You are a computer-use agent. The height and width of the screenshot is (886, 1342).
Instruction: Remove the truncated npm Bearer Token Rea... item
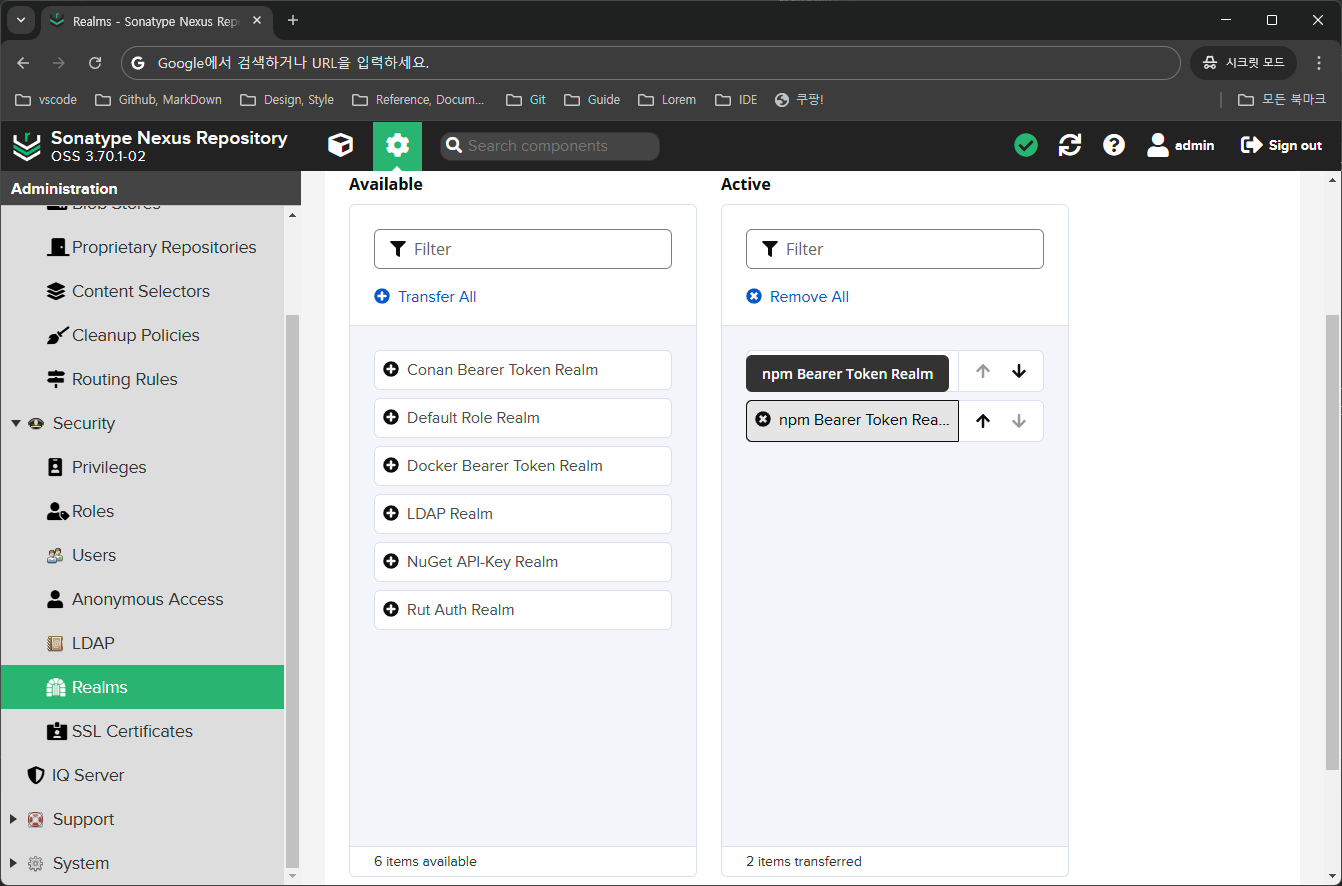coord(852,421)
